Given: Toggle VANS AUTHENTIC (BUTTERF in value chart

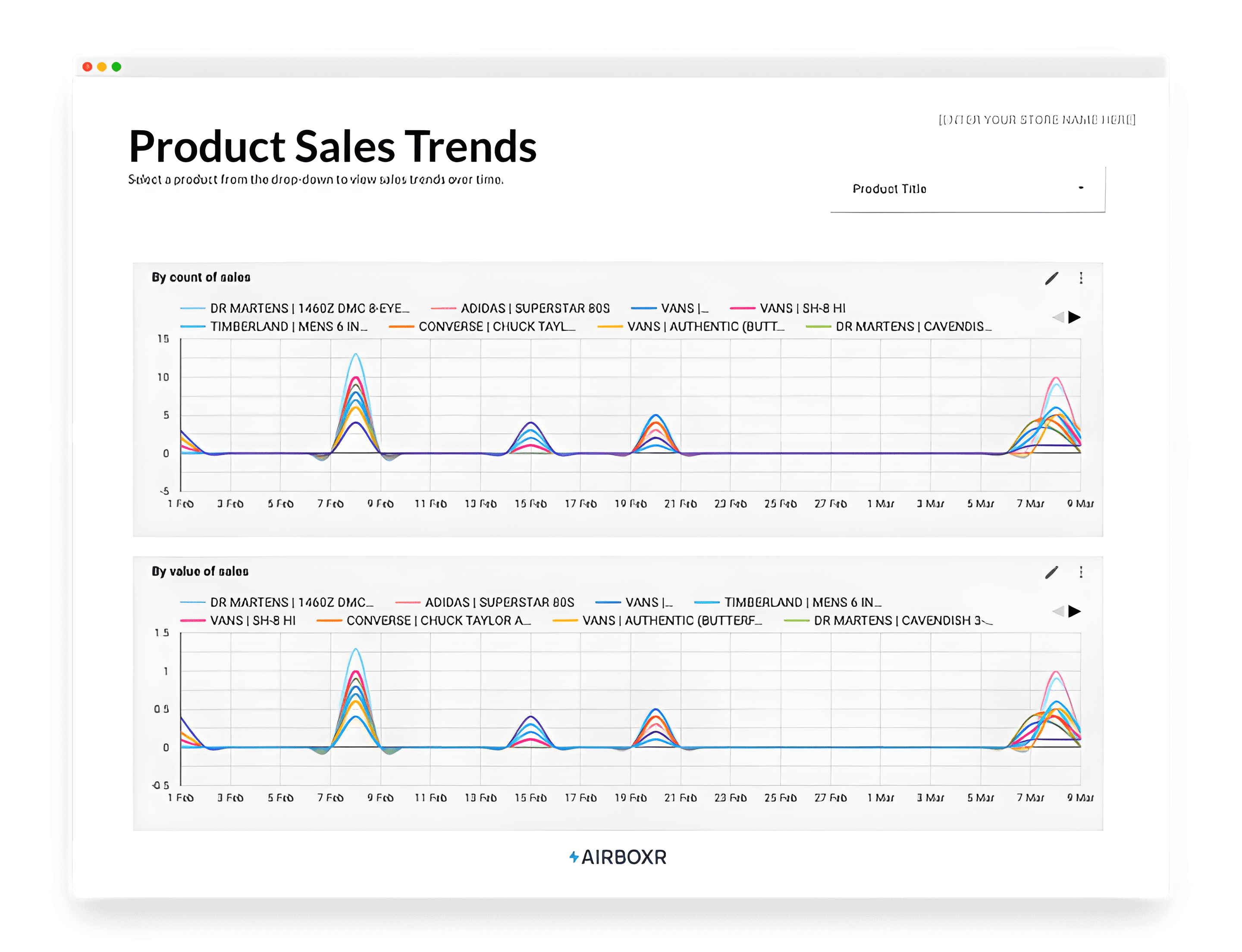Looking at the screenshot, I should [658, 620].
